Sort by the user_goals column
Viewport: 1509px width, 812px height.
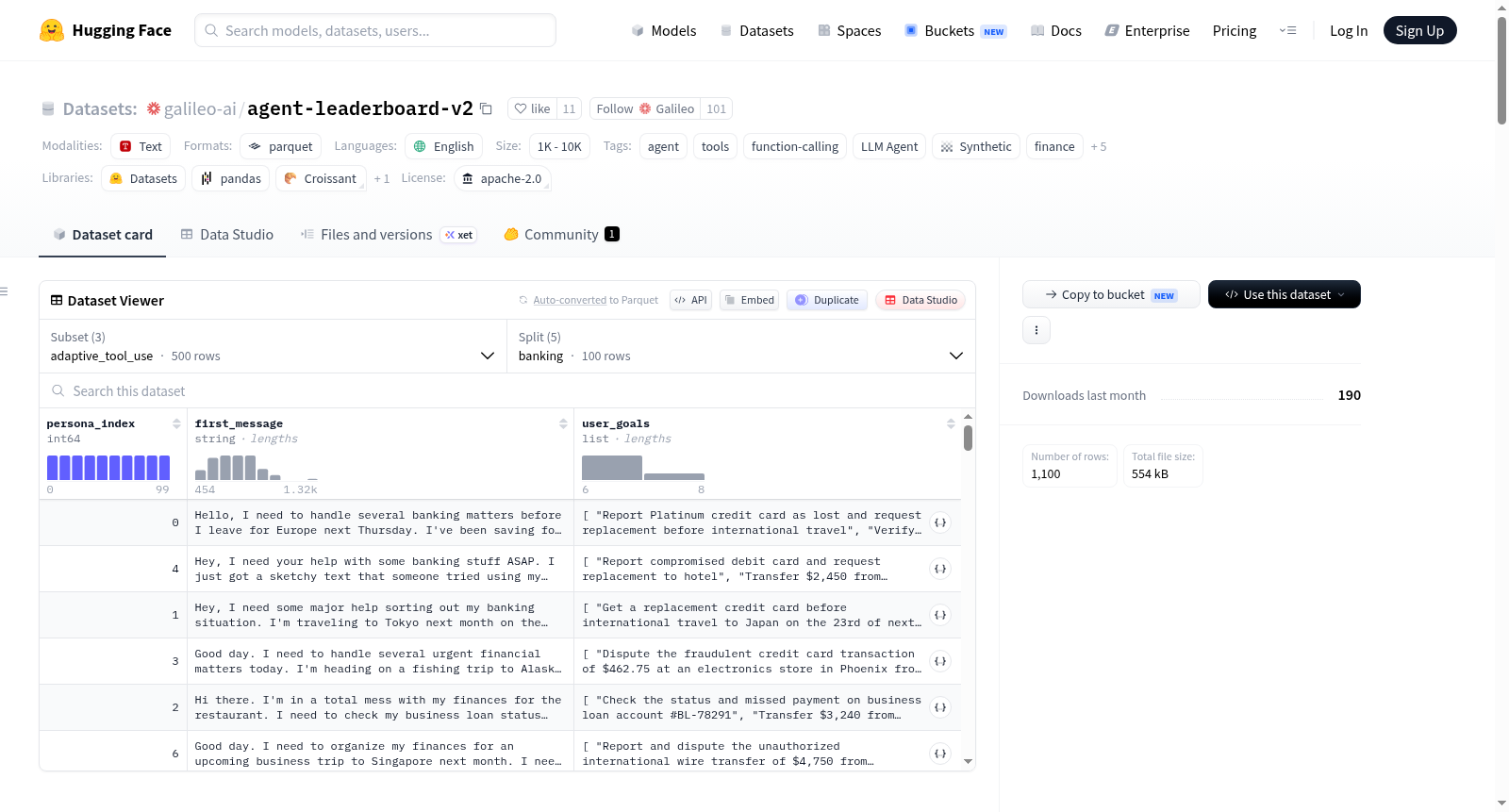[x=951, y=424]
